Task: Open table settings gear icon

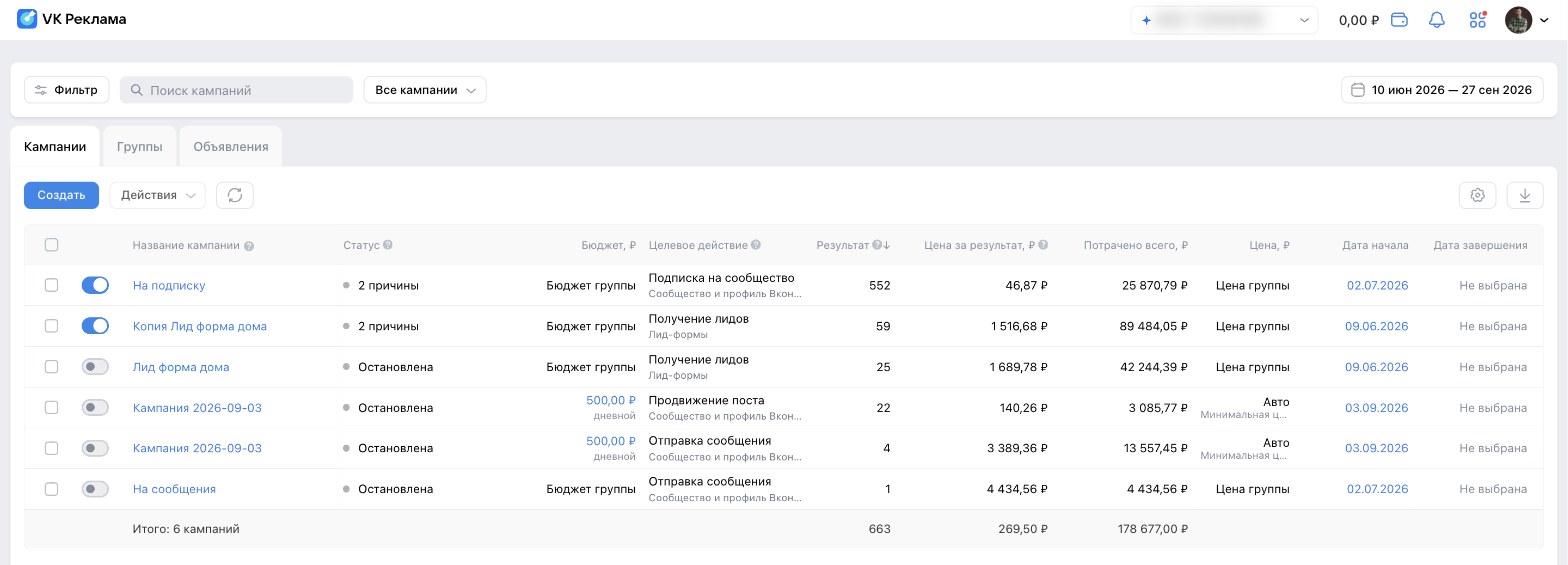Action: tap(1477, 195)
